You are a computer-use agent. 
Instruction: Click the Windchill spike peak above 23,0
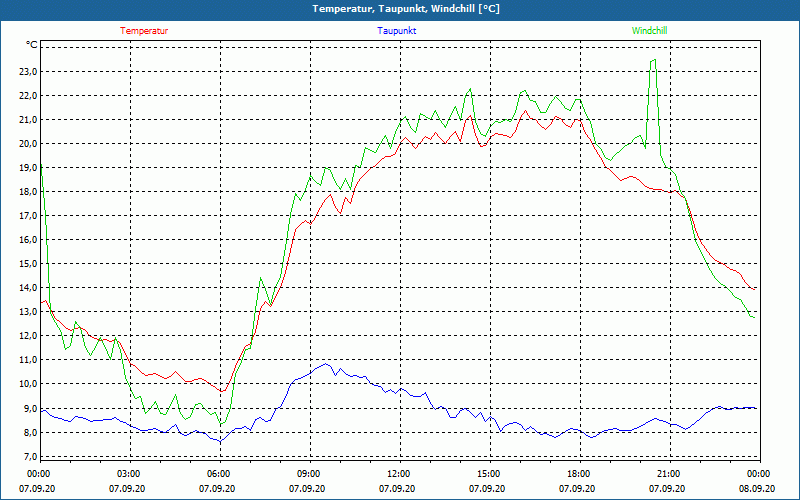(x=654, y=60)
